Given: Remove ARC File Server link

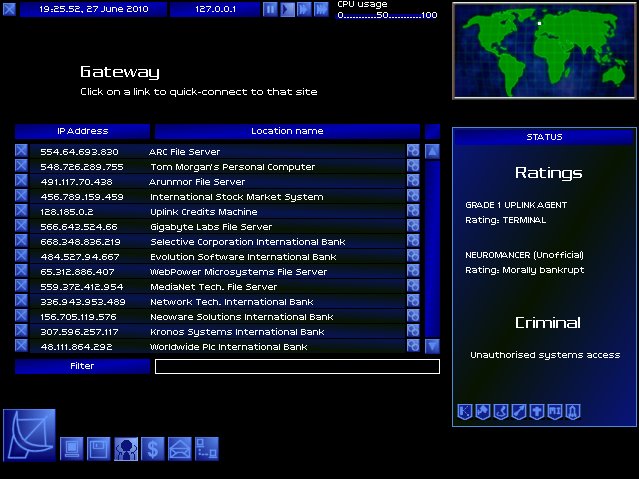Looking at the screenshot, I should point(22,151).
